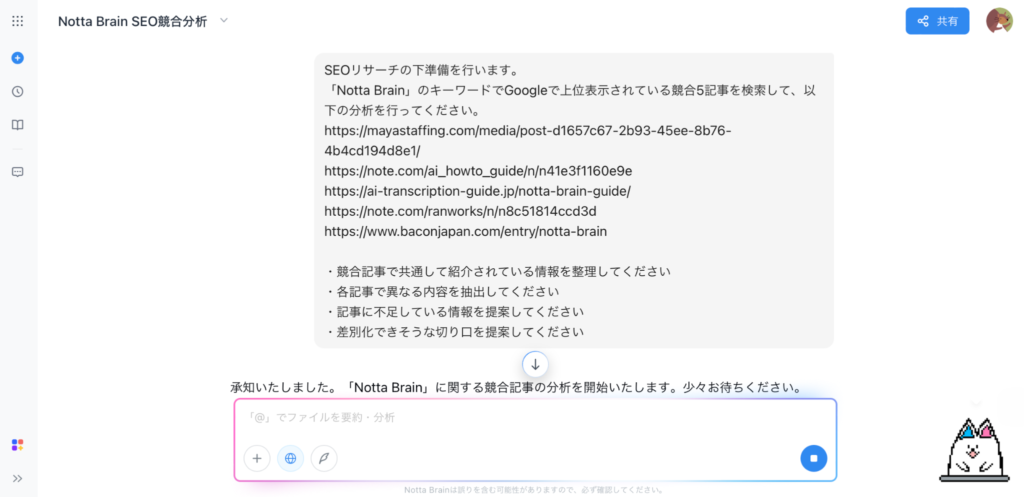Image resolution: width=1024 pixels, height=497 pixels.
Task: Open the user profile avatar
Action: click(x=999, y=21)
